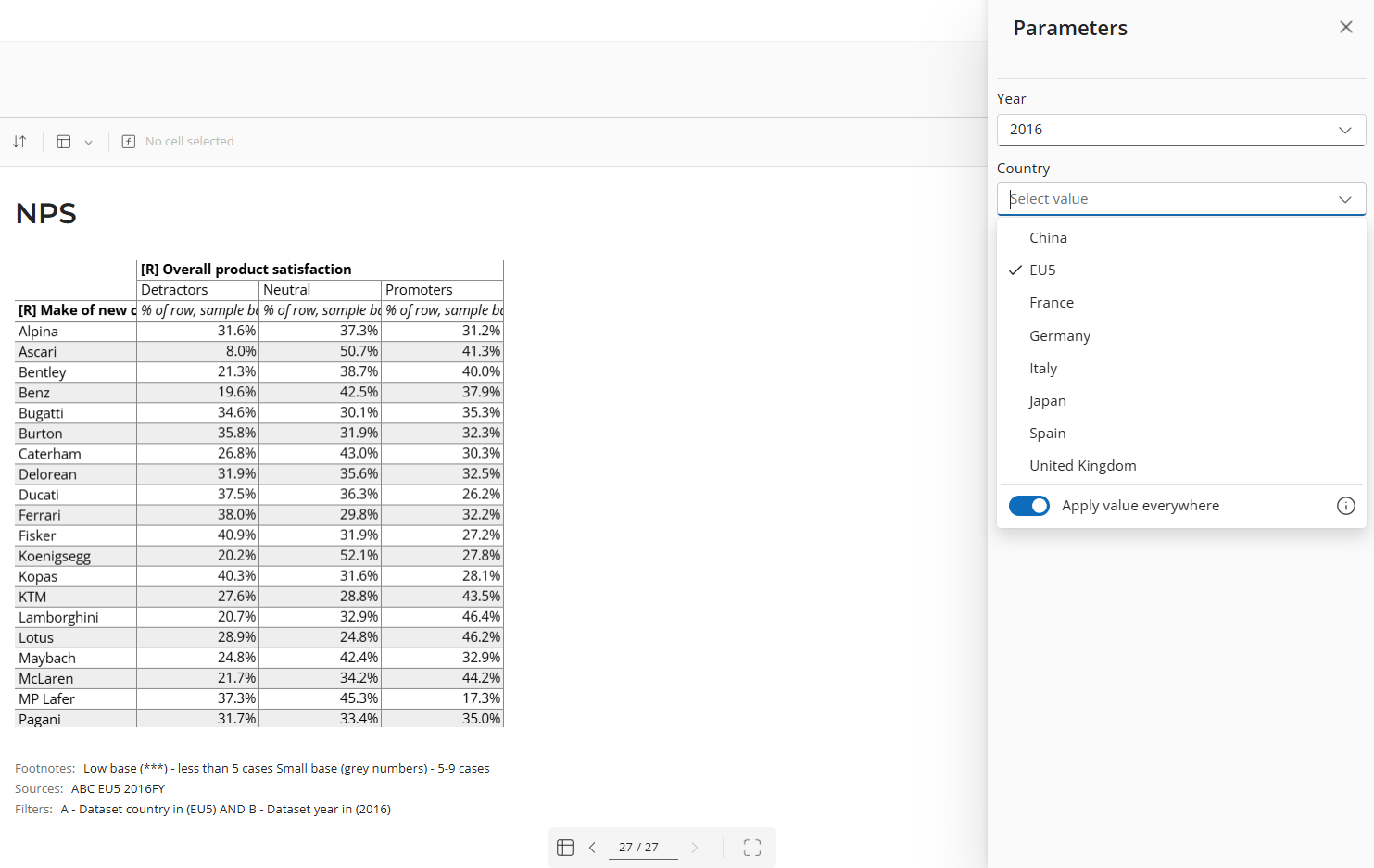Image resolution: width=1374 pixels, height=868 pixels.
Task: Select Italy from Country list
Action: [1181, 369]
